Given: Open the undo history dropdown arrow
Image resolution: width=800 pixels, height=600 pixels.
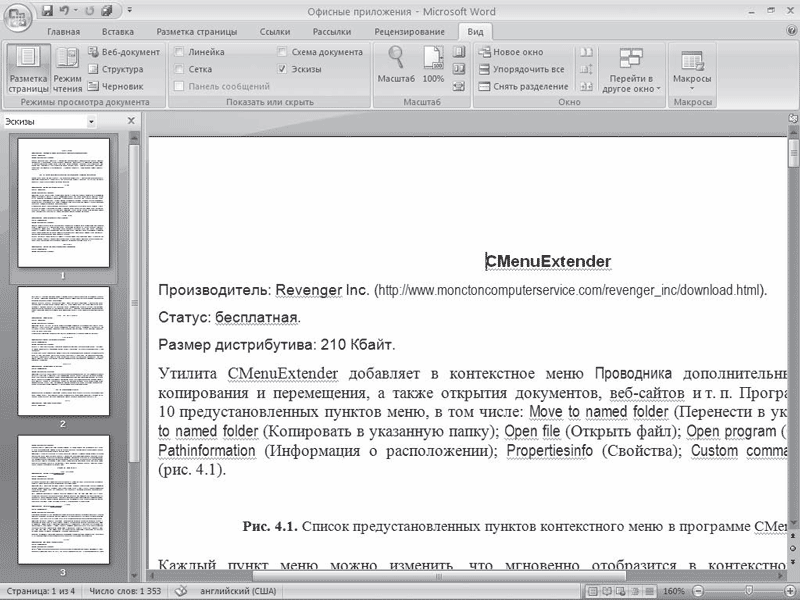Looking at the screenshot, I should [76, 10].
